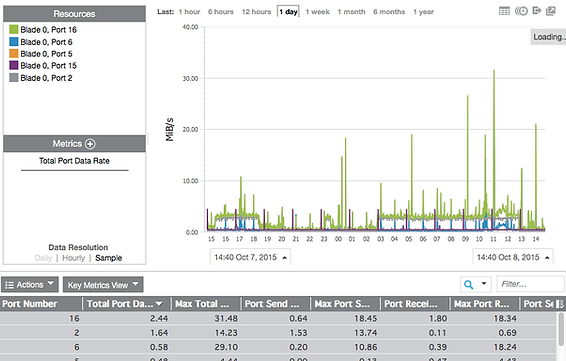Click the Filter input field
Screen dimensions: 566x361
[530, 284]
